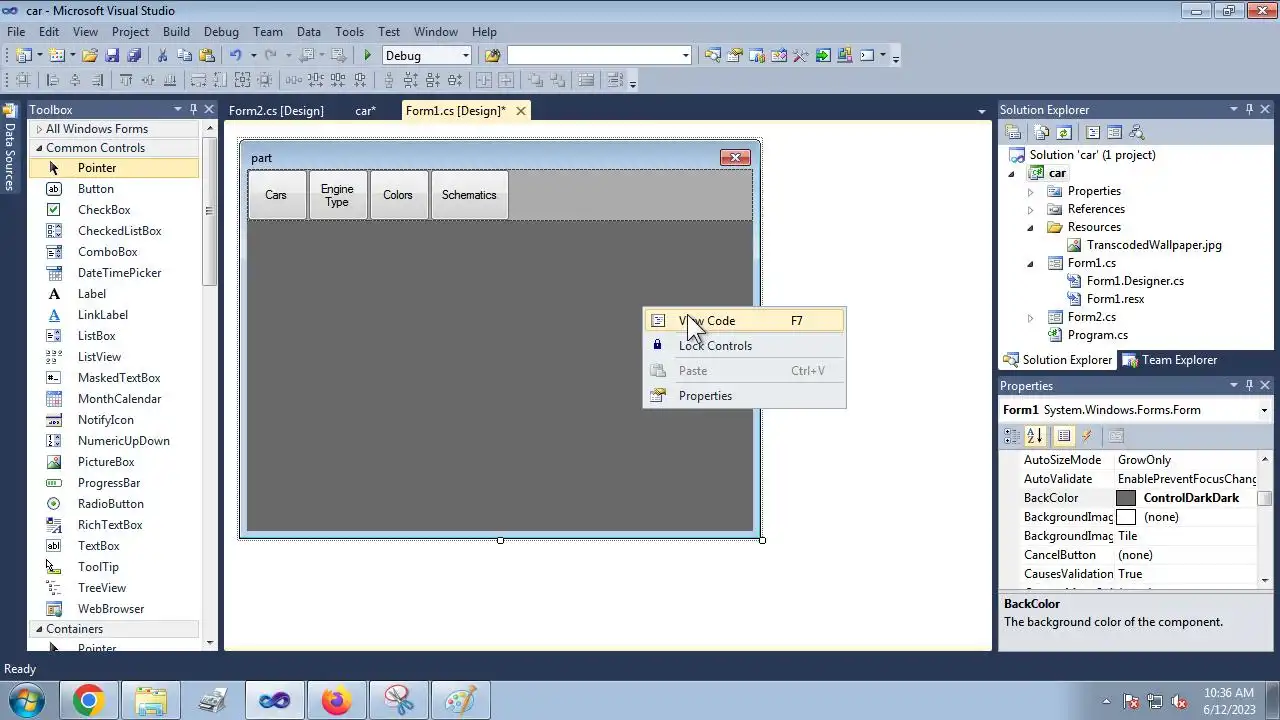The width and height of the screenshot is (1280, 720).
Task: Open the Command Window toolbar icon
Action: click(x=868, y=55)
